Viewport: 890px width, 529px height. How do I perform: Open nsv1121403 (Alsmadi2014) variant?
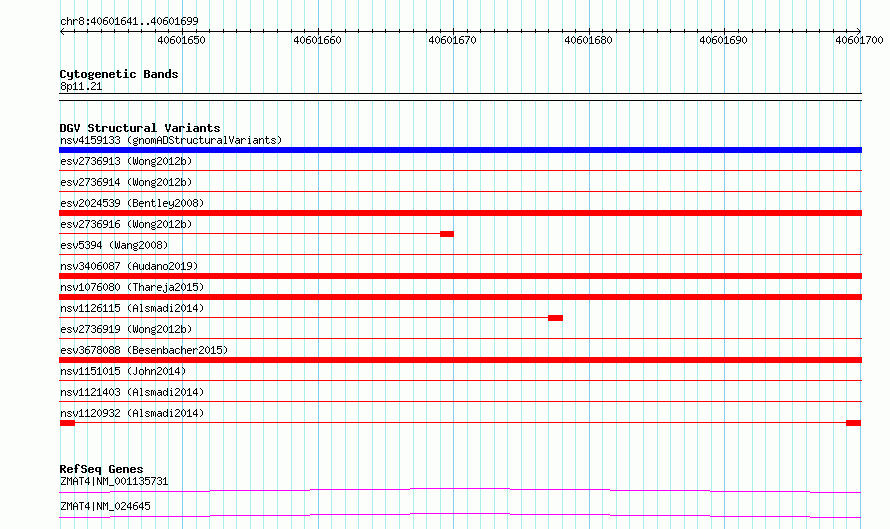[x=132, y=392]
